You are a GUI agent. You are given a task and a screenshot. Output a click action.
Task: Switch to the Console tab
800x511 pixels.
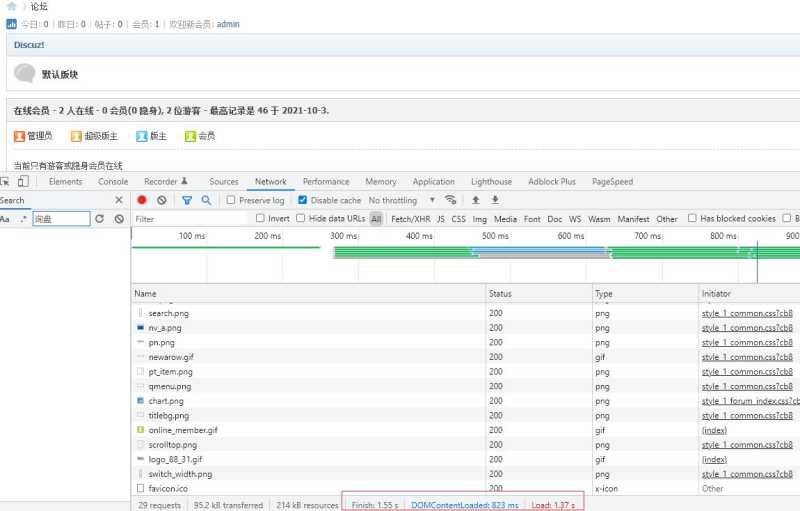point(113,182)
